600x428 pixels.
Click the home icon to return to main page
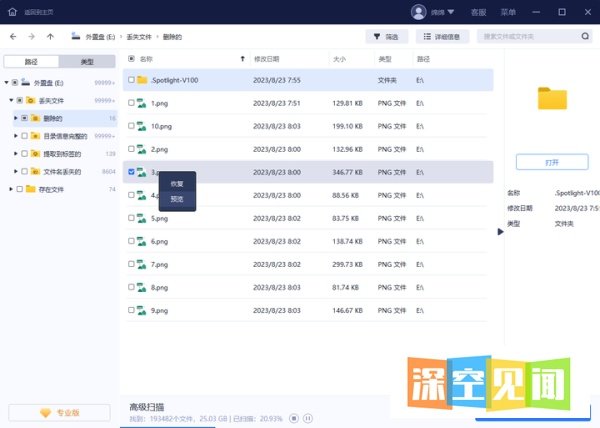(13, 12)
